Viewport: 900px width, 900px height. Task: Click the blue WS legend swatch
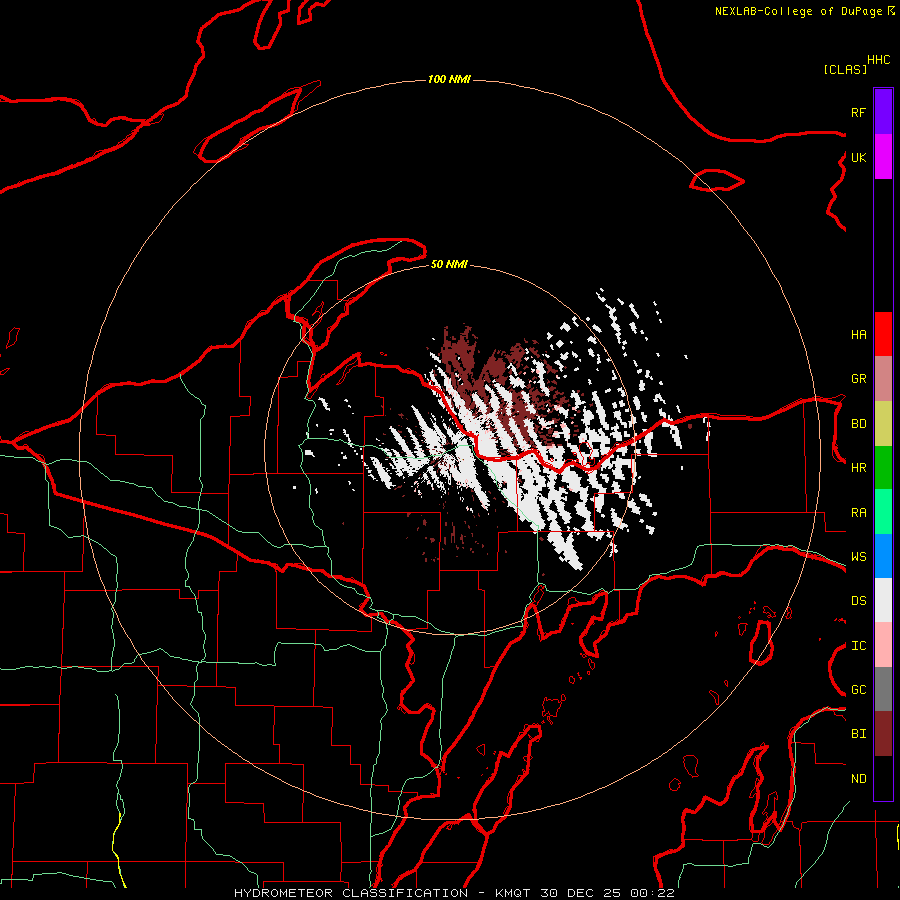883,556
